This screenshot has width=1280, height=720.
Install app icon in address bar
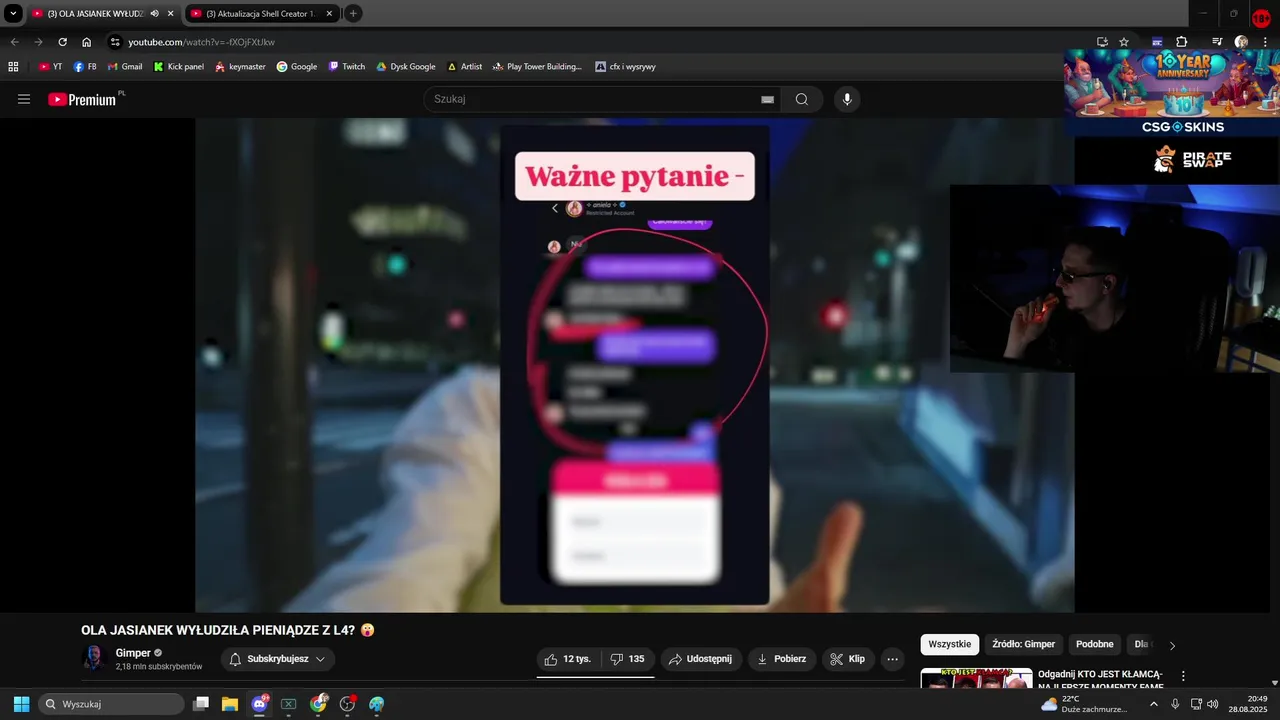(1102, 42)
